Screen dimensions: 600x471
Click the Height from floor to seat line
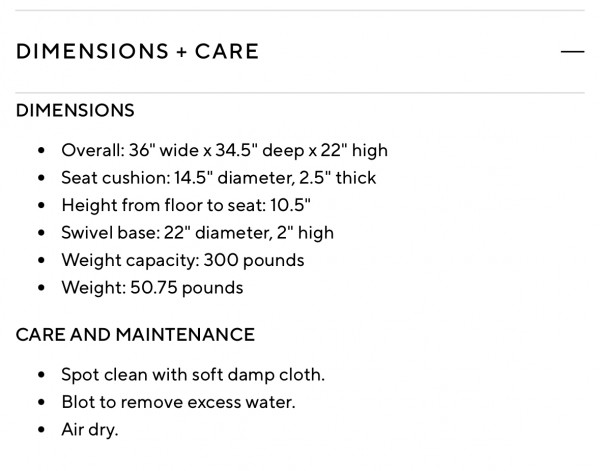click(x=186, y=205)
